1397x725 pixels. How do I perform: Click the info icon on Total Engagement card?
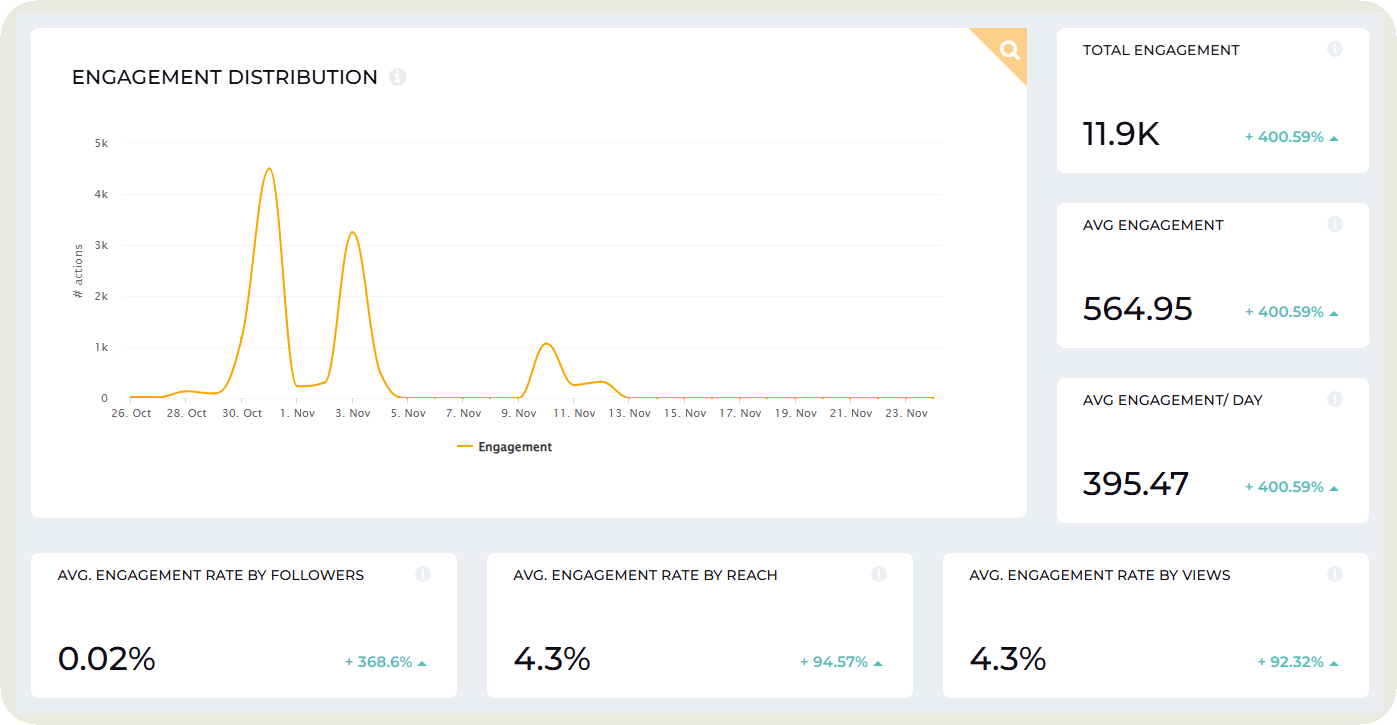coord(1335,49)
